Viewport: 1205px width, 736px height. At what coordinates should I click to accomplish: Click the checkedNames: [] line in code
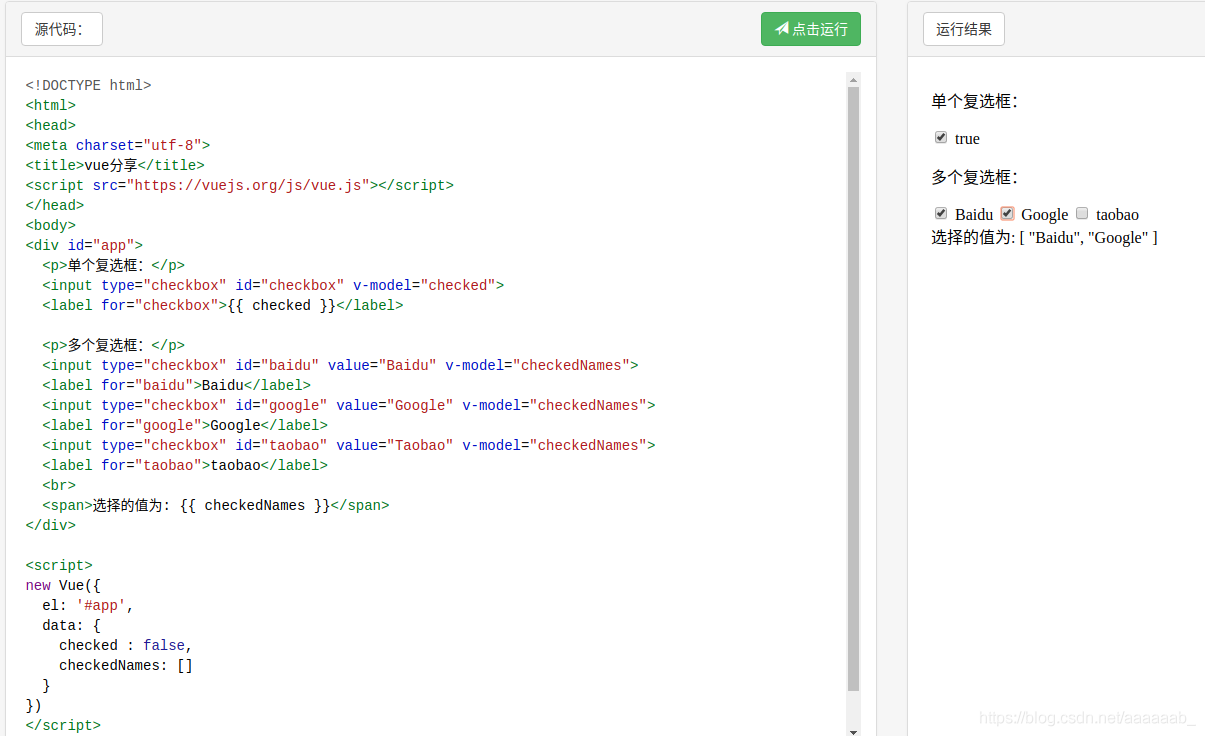click(126, 665)
